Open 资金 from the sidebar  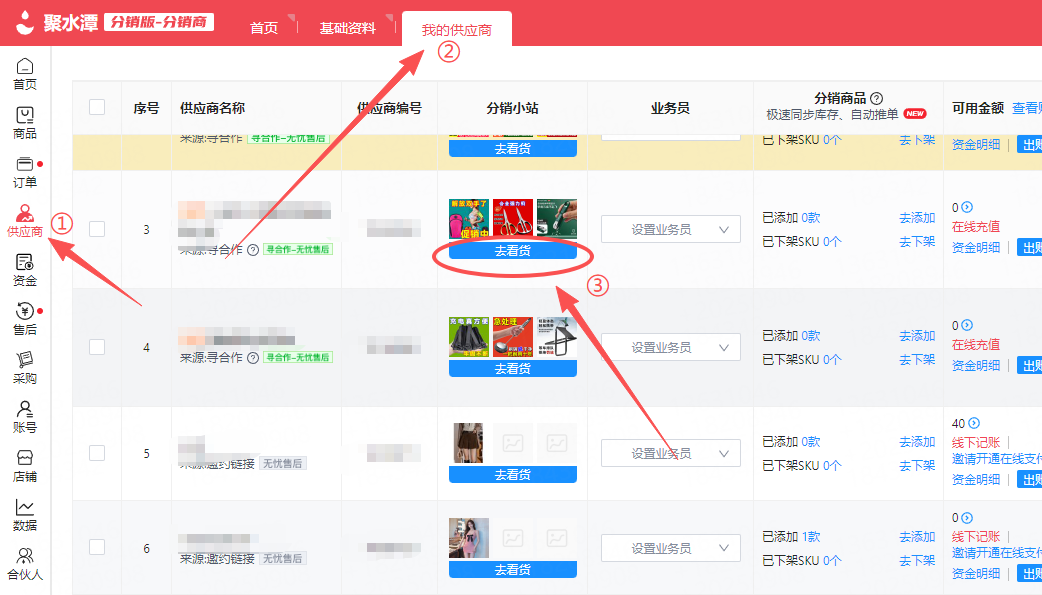(x=25, y=270)
